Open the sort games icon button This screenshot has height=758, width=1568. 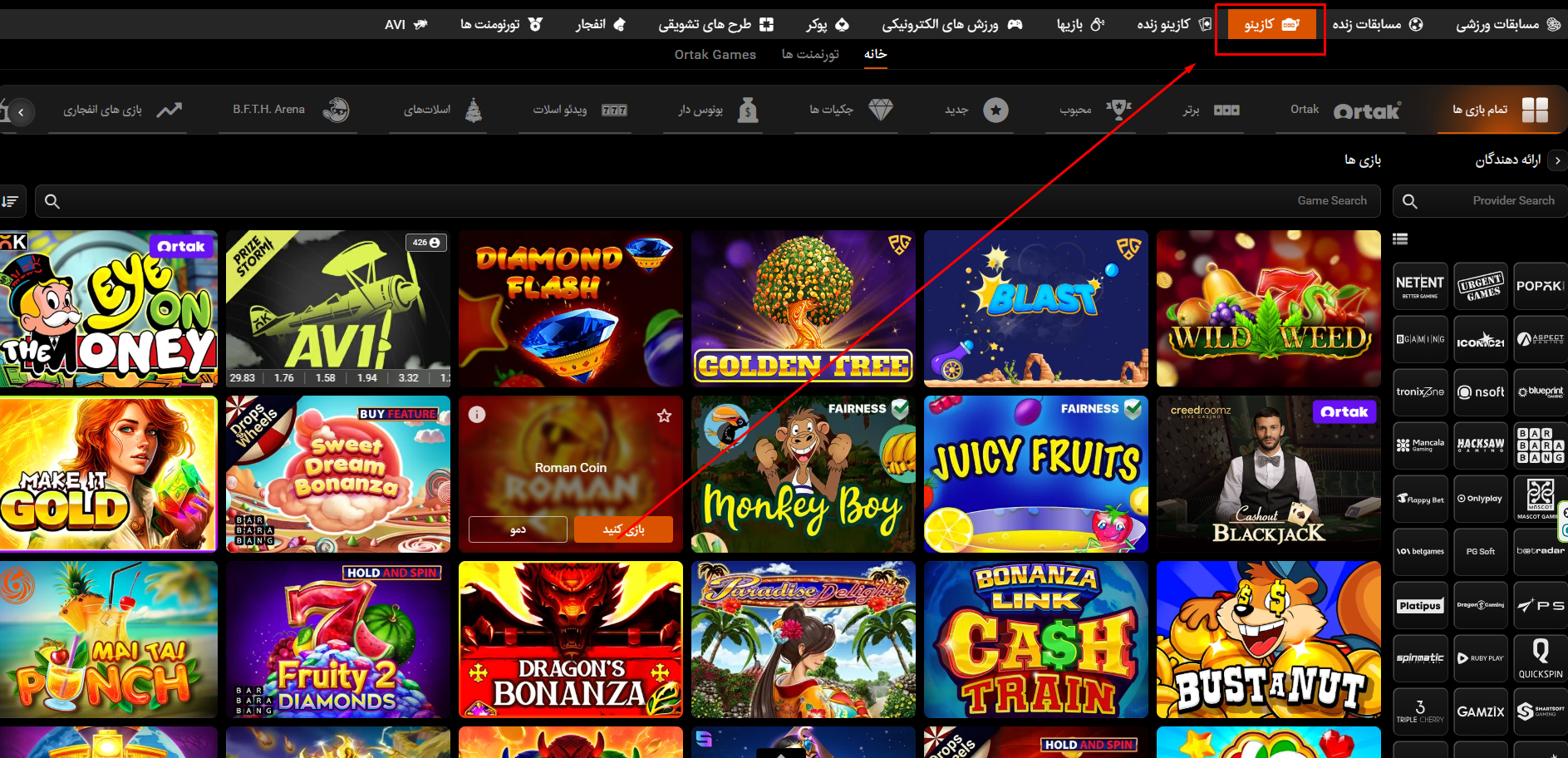point(10,201)
